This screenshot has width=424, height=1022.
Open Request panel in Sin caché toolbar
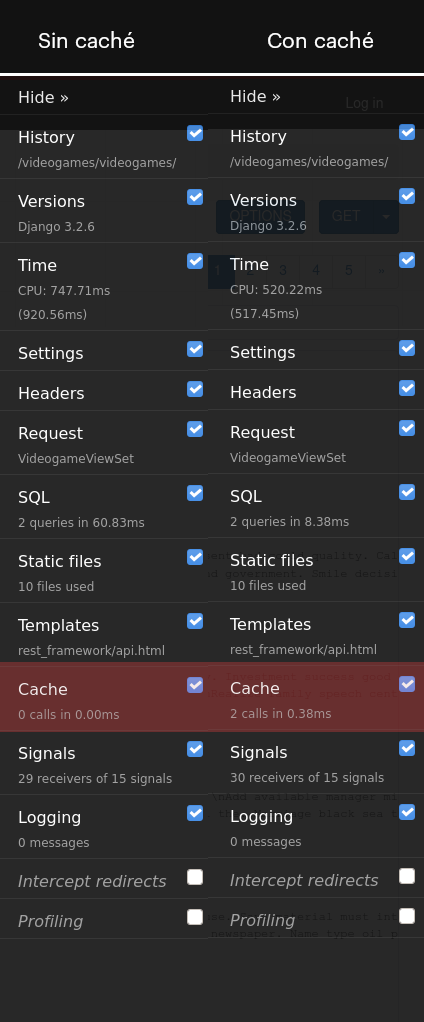[50, 433]
